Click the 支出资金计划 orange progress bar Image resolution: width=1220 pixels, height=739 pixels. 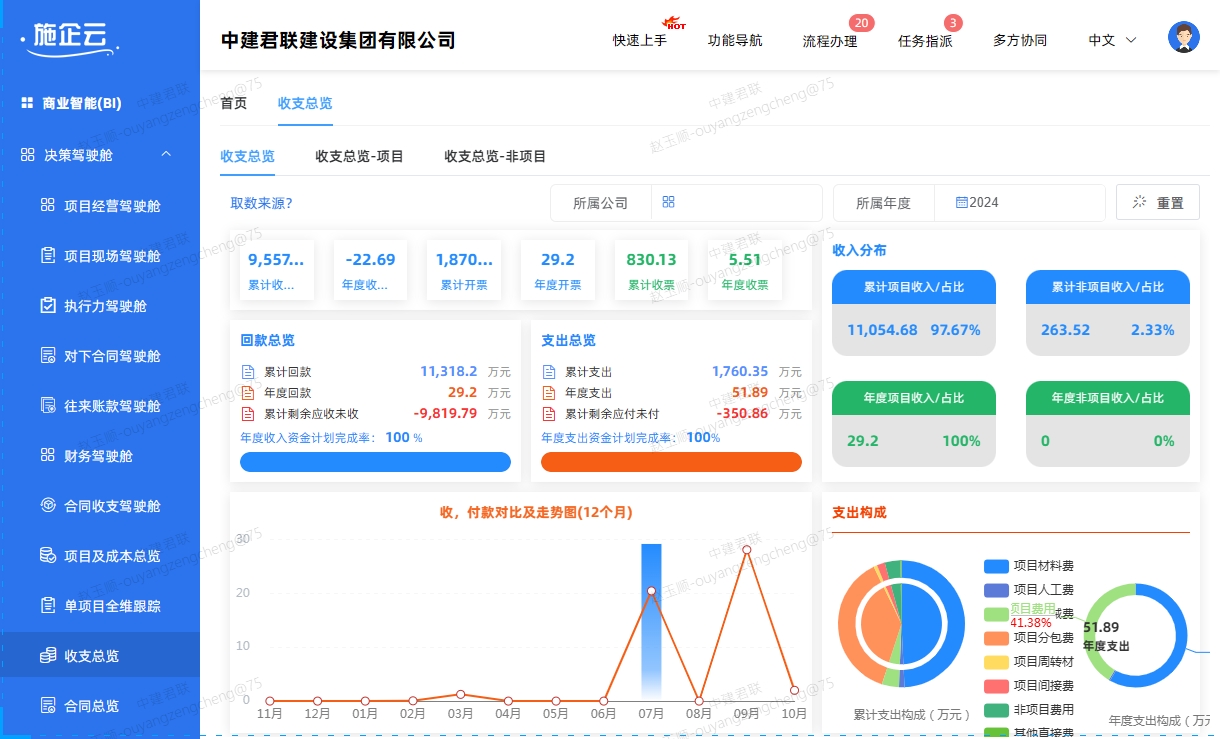(671, 461)
